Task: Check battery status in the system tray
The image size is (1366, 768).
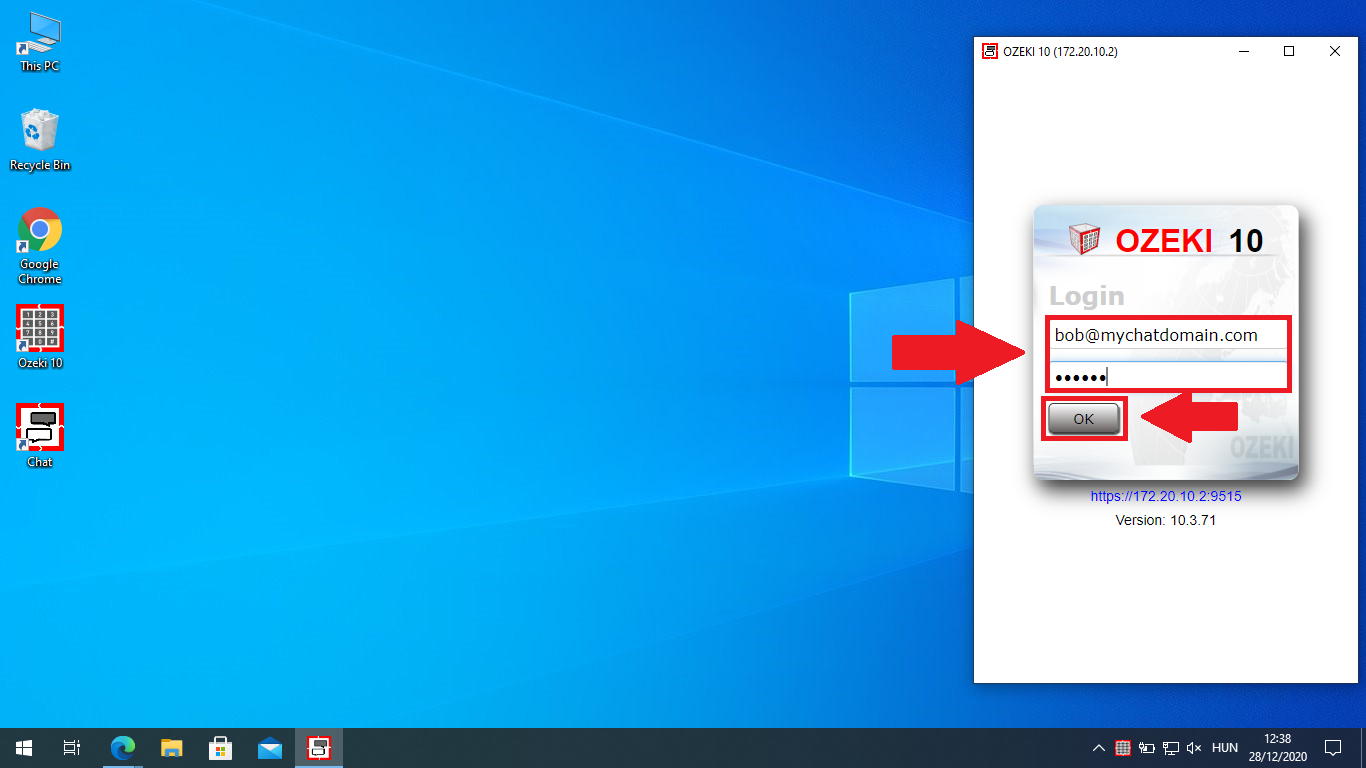Action: click(x=1147, y=748)
